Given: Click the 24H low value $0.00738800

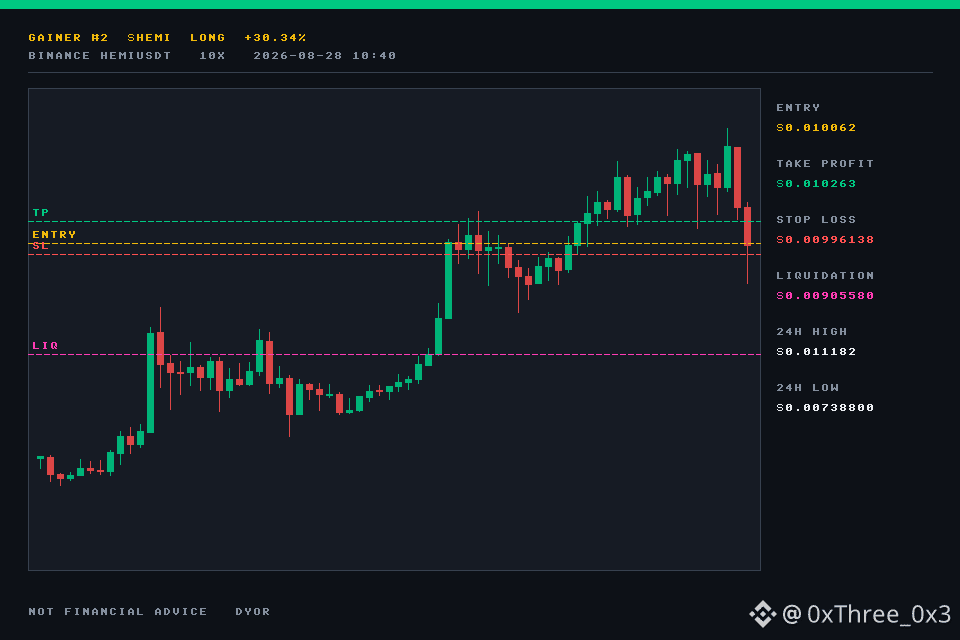Looking at the screenshot, I should pyautogui.click(x=825, y=408).
